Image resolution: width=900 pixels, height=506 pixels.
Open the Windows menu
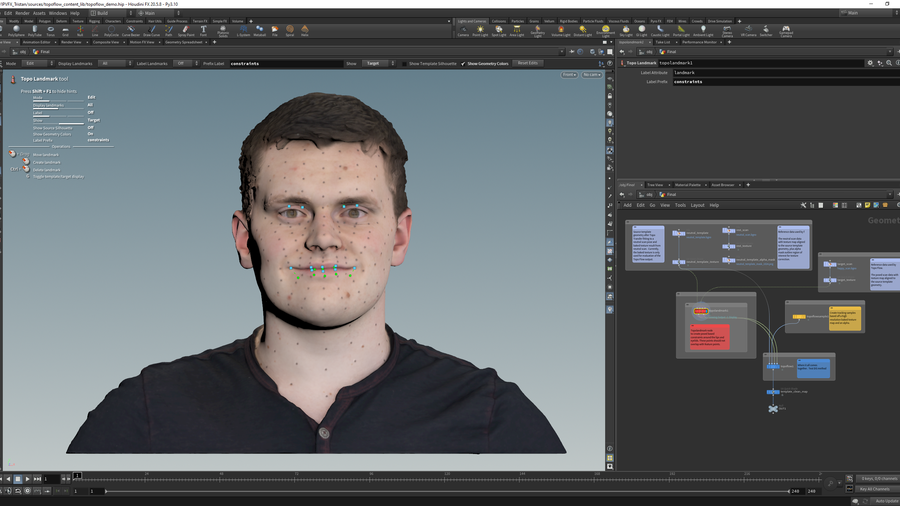coord(57,13)
